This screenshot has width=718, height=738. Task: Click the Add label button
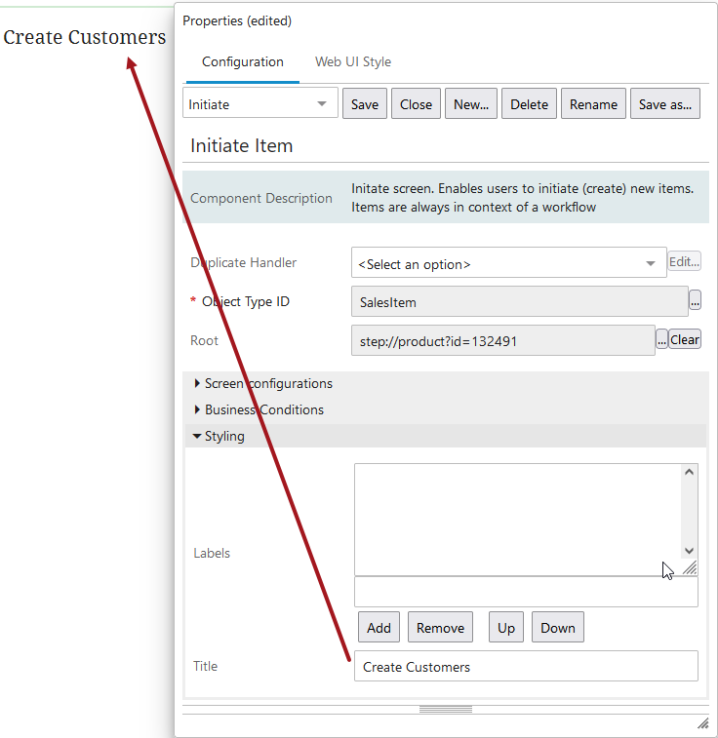[x=379, y=627]
